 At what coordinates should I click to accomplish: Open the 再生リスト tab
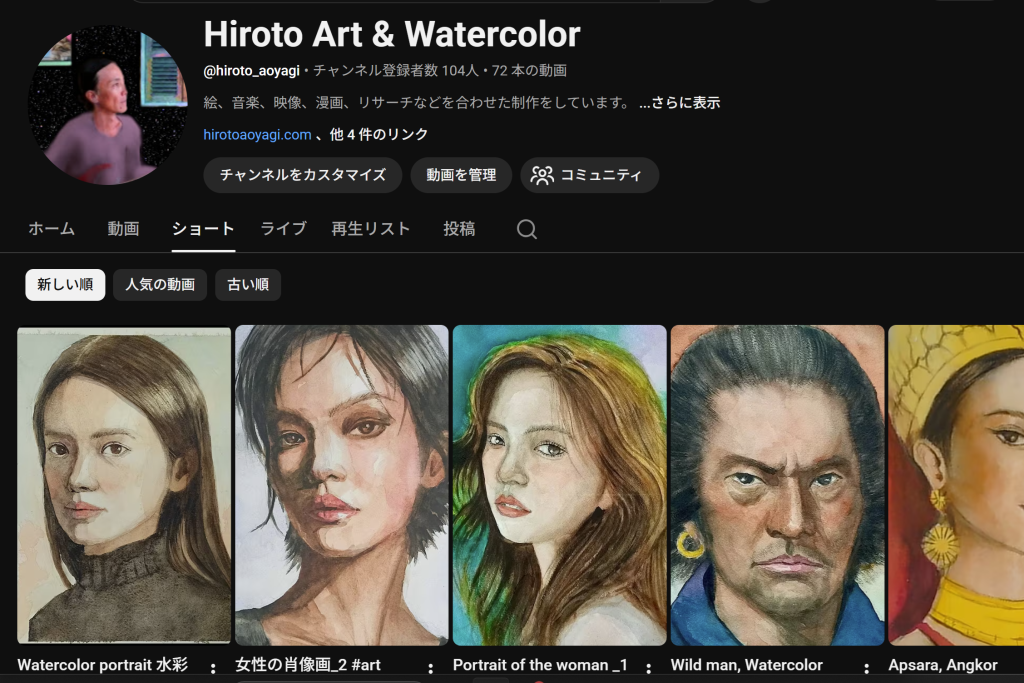pyautogui.click(x=371, y=229)
